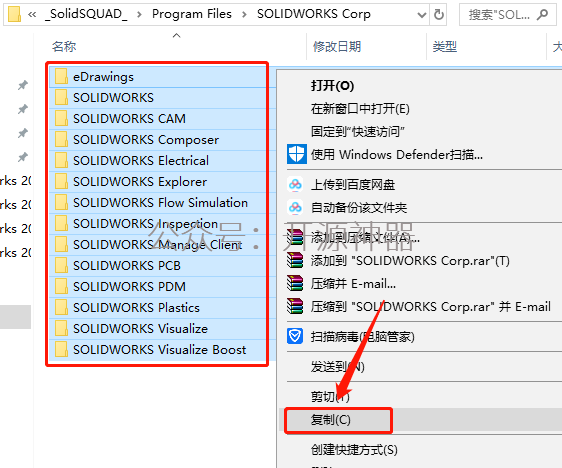This screenshot has height=468, width=562.
Task: Click the 电脑管家 virus scan shield icon
Action: 295,336
